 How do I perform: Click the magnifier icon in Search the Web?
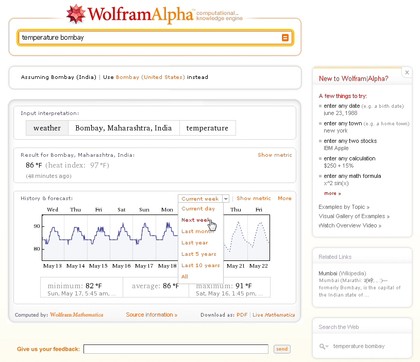323,346
